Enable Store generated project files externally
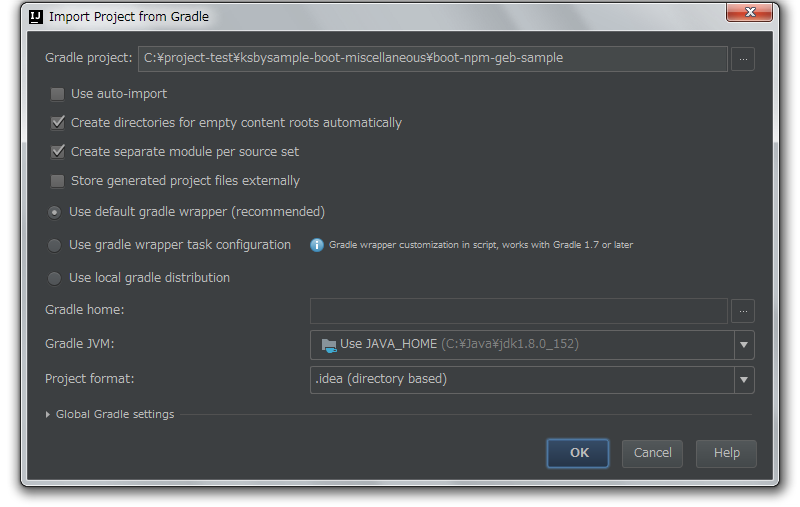Viewport: 800px width, 507px height. pyautogui.click(x=57, y=181)
